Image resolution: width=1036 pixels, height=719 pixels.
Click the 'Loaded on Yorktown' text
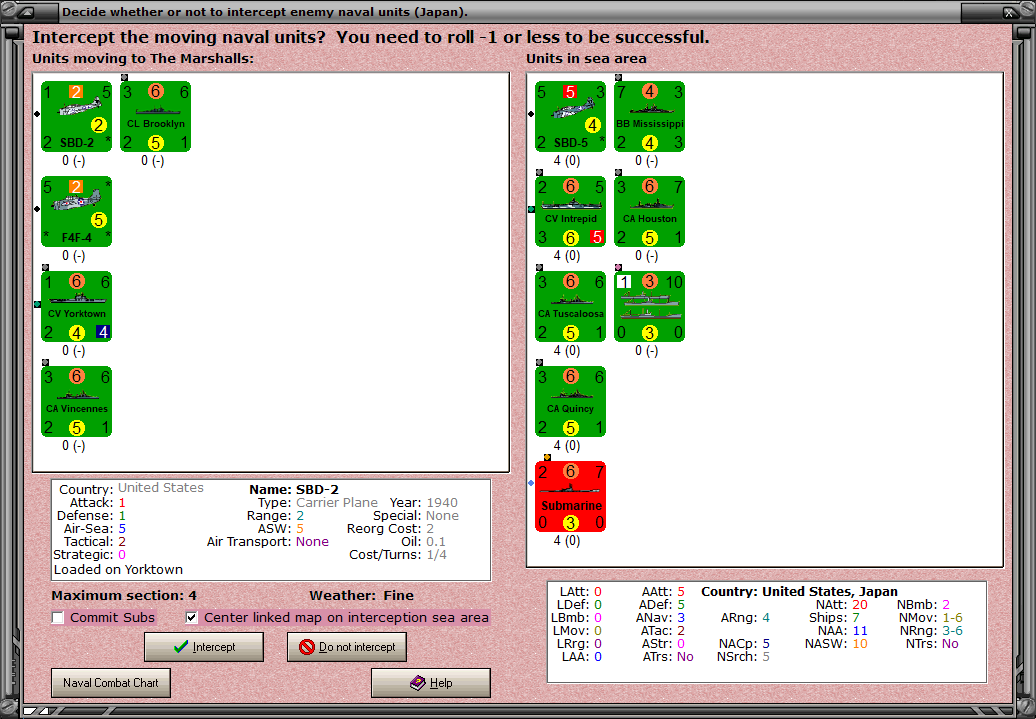[118, 570]
